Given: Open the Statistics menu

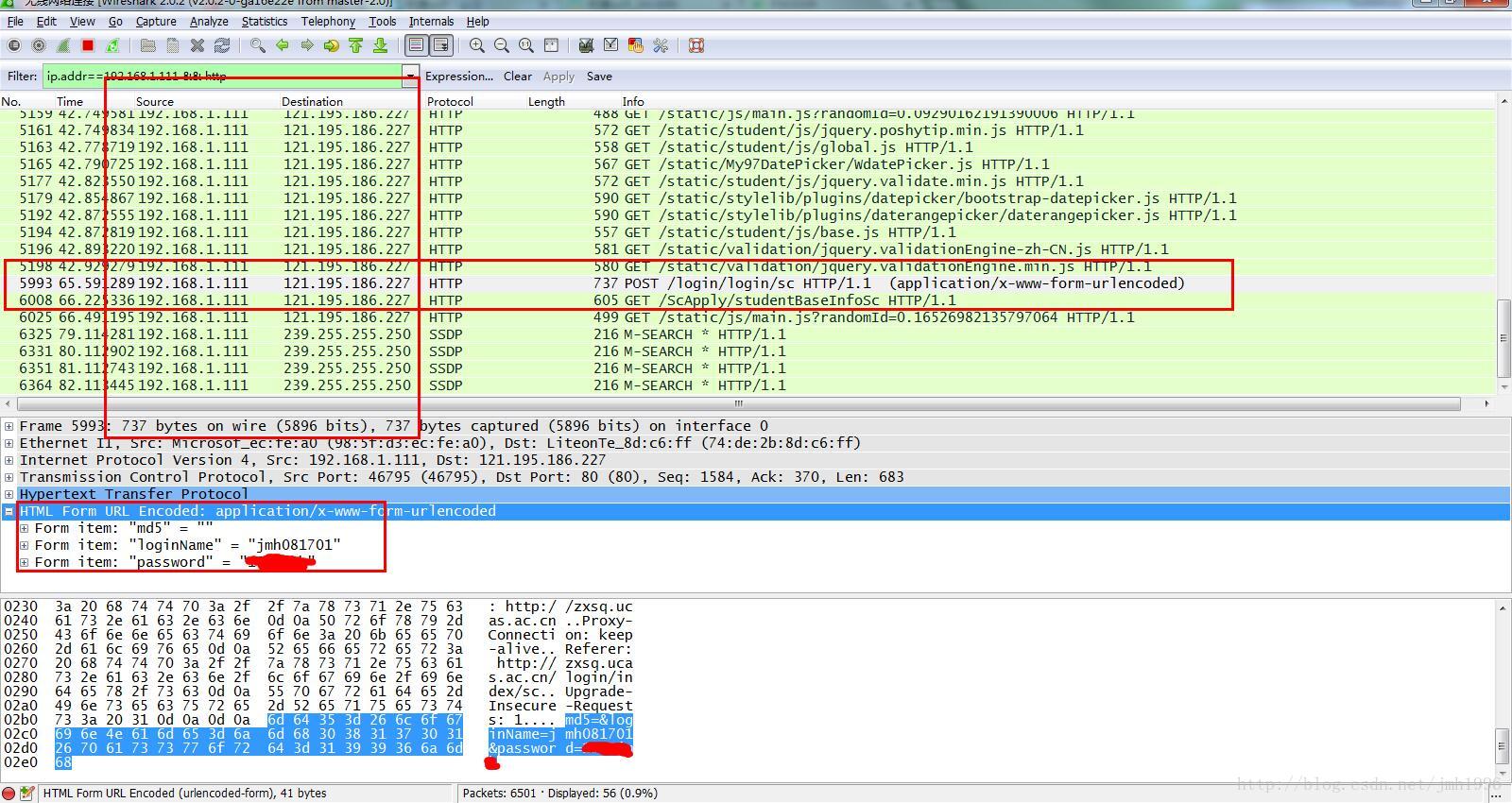Looking at the screenshot, I should pos(265,21).
